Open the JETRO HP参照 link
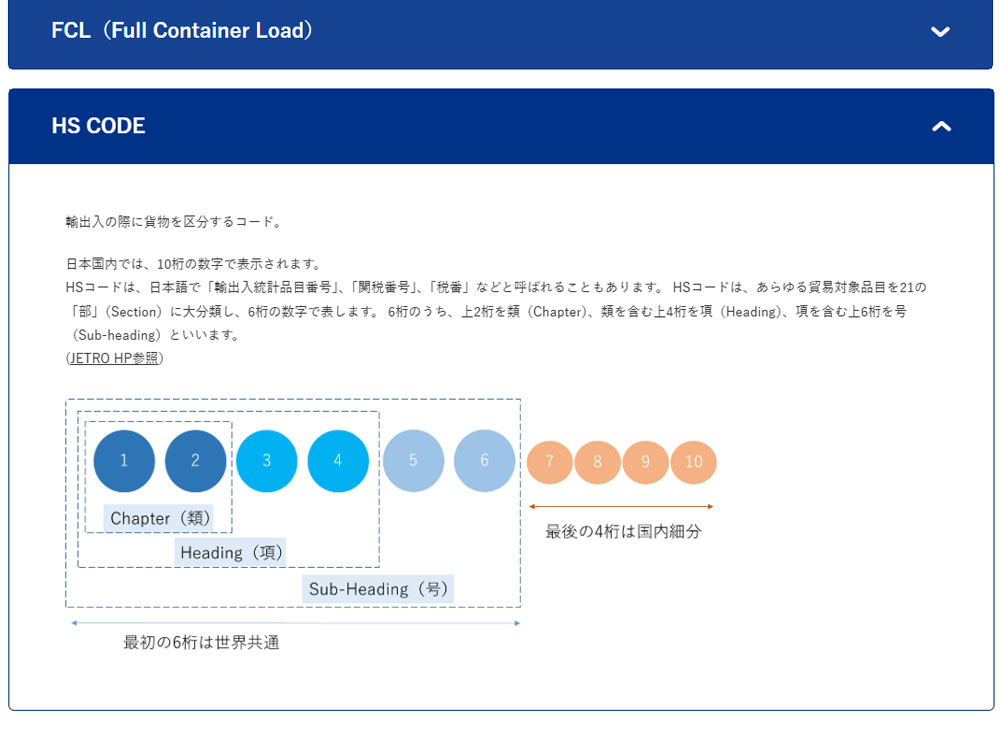Screen dimensions: 1000x750 coord(114,358)
